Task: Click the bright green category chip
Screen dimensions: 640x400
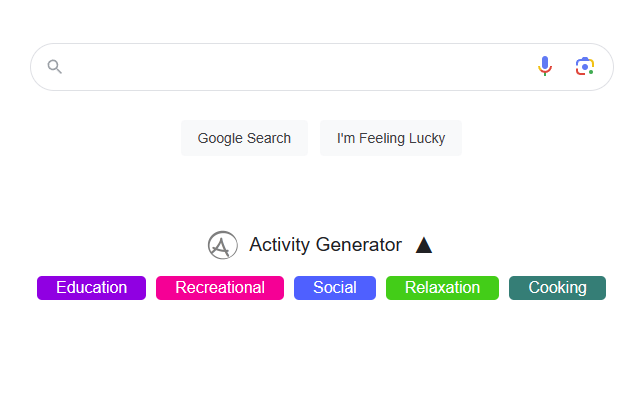Action: pos(442,288)
